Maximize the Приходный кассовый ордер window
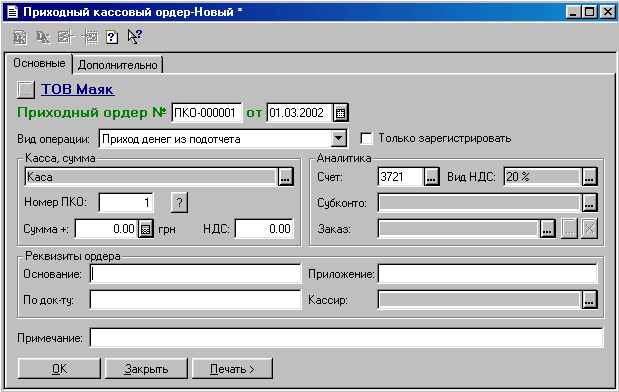 click(x=590, y=12)
